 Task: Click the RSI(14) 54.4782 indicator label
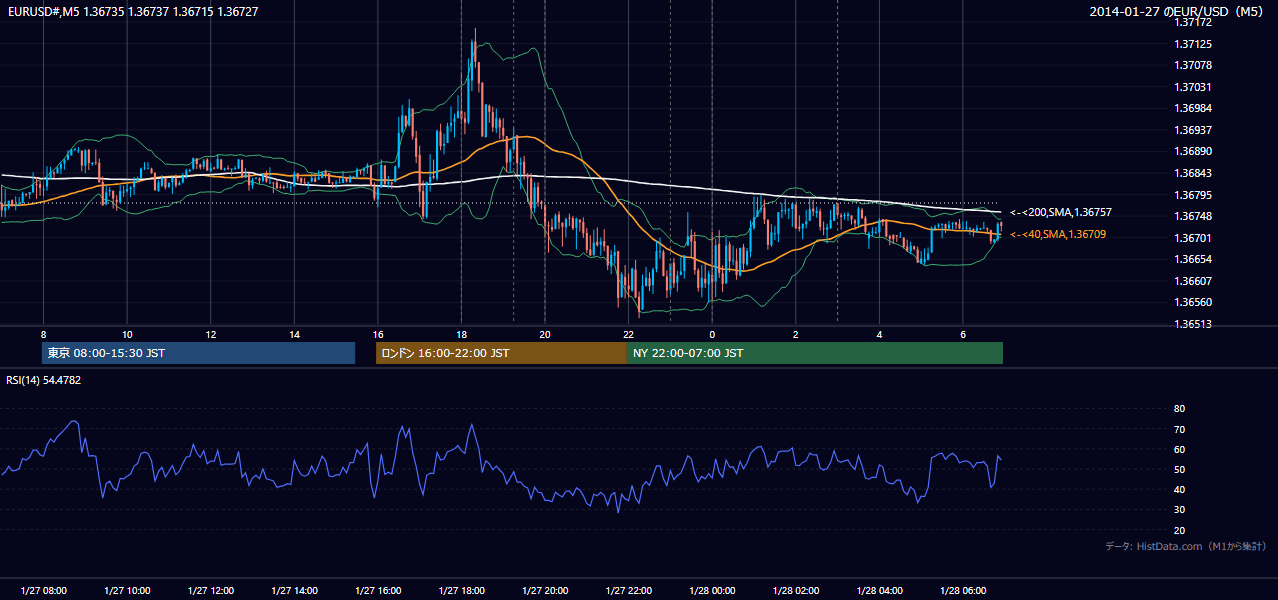(44, 380)
